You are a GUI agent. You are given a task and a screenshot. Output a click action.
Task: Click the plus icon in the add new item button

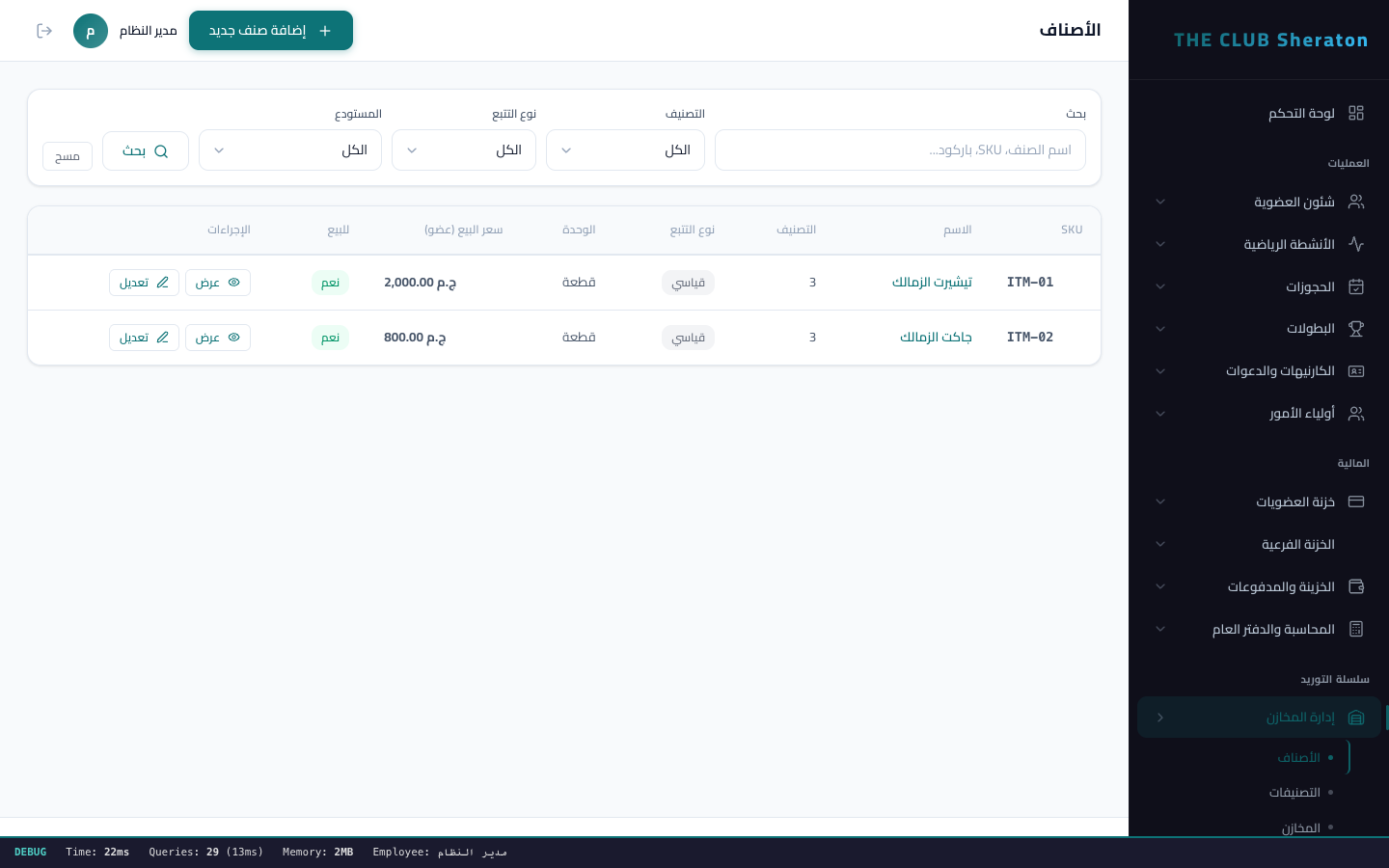(x=325, y=31)
